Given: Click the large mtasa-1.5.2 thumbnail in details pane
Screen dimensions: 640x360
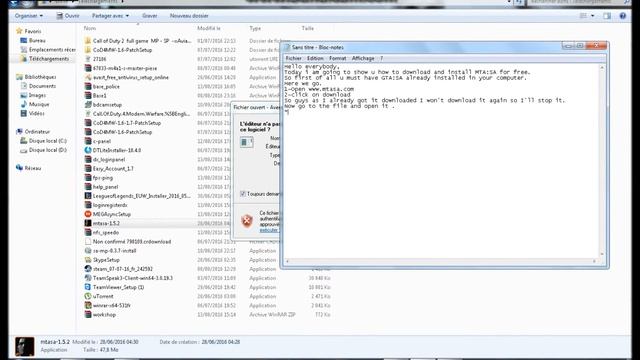Looking at the screenshot, I should coord(25,346).
